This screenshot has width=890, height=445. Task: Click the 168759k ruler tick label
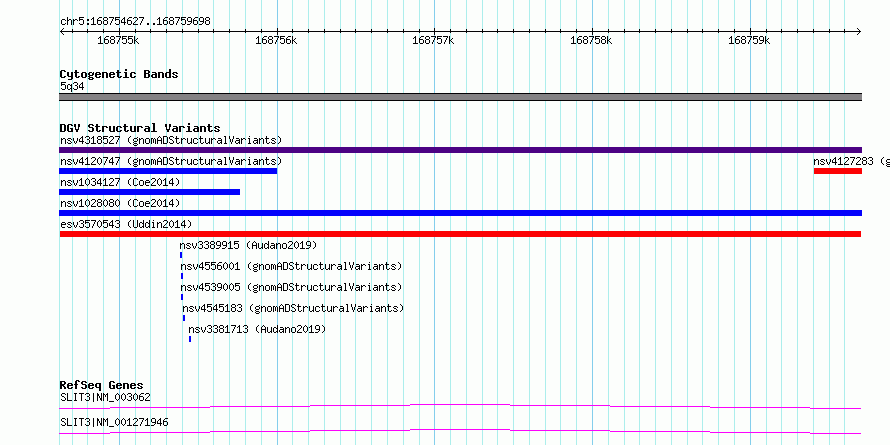pyautogui.click(x=749, y=41)
